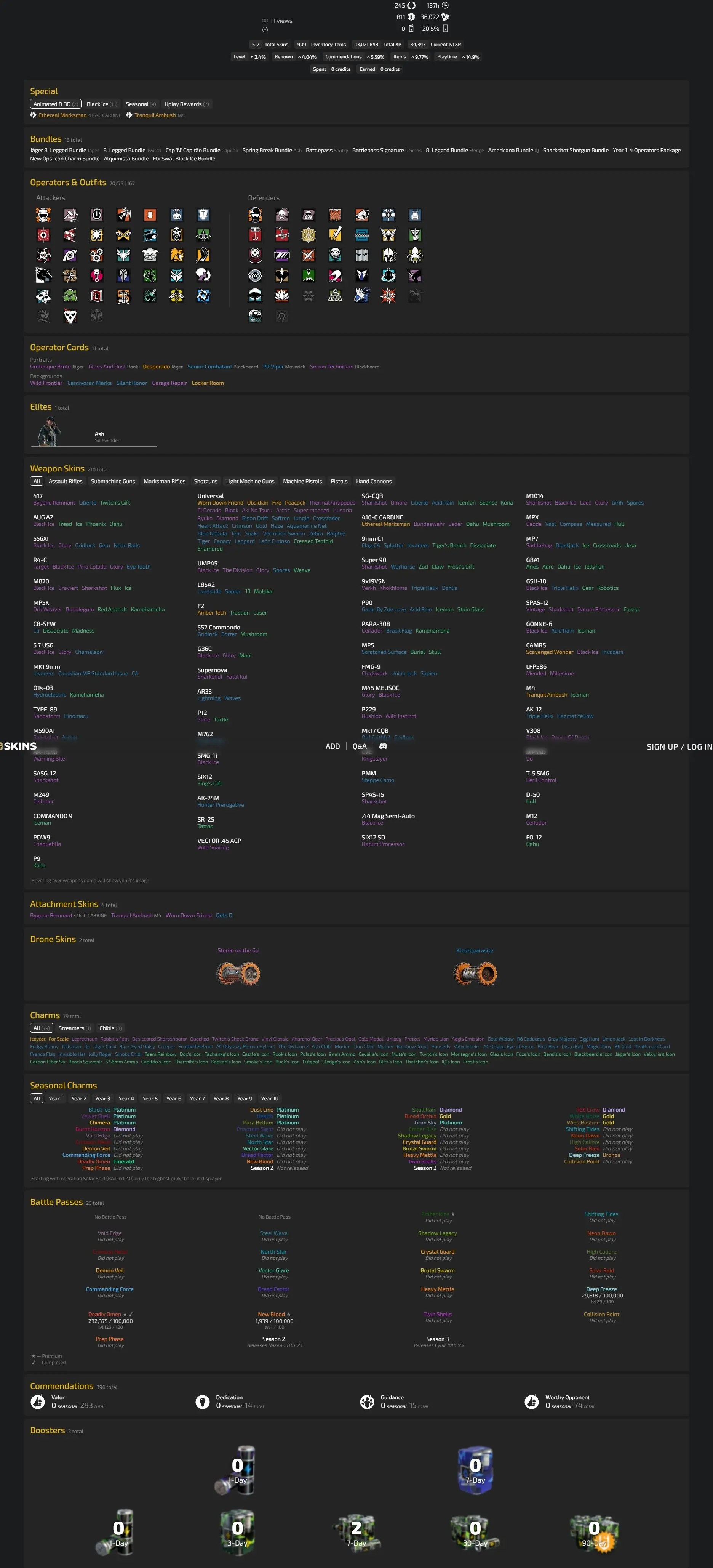This screenshot has width=713, height=1568.
Task: Open the Q&A page link
Action: 360,746
